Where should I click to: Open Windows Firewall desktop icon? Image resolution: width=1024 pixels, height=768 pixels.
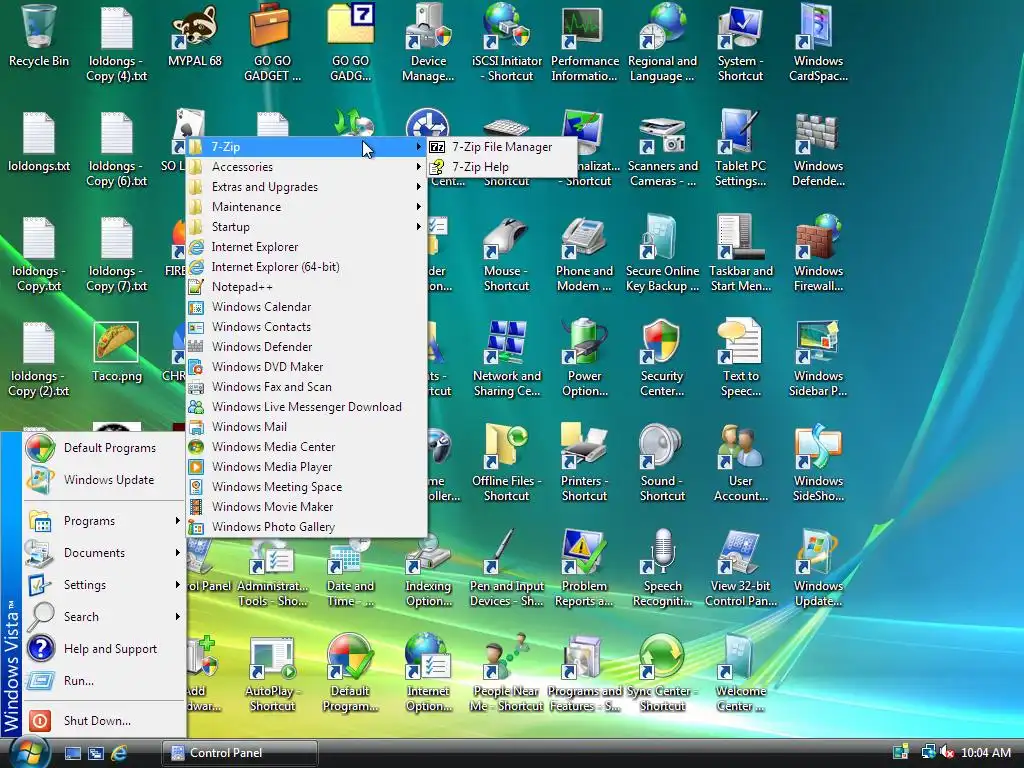pos(818,253)
